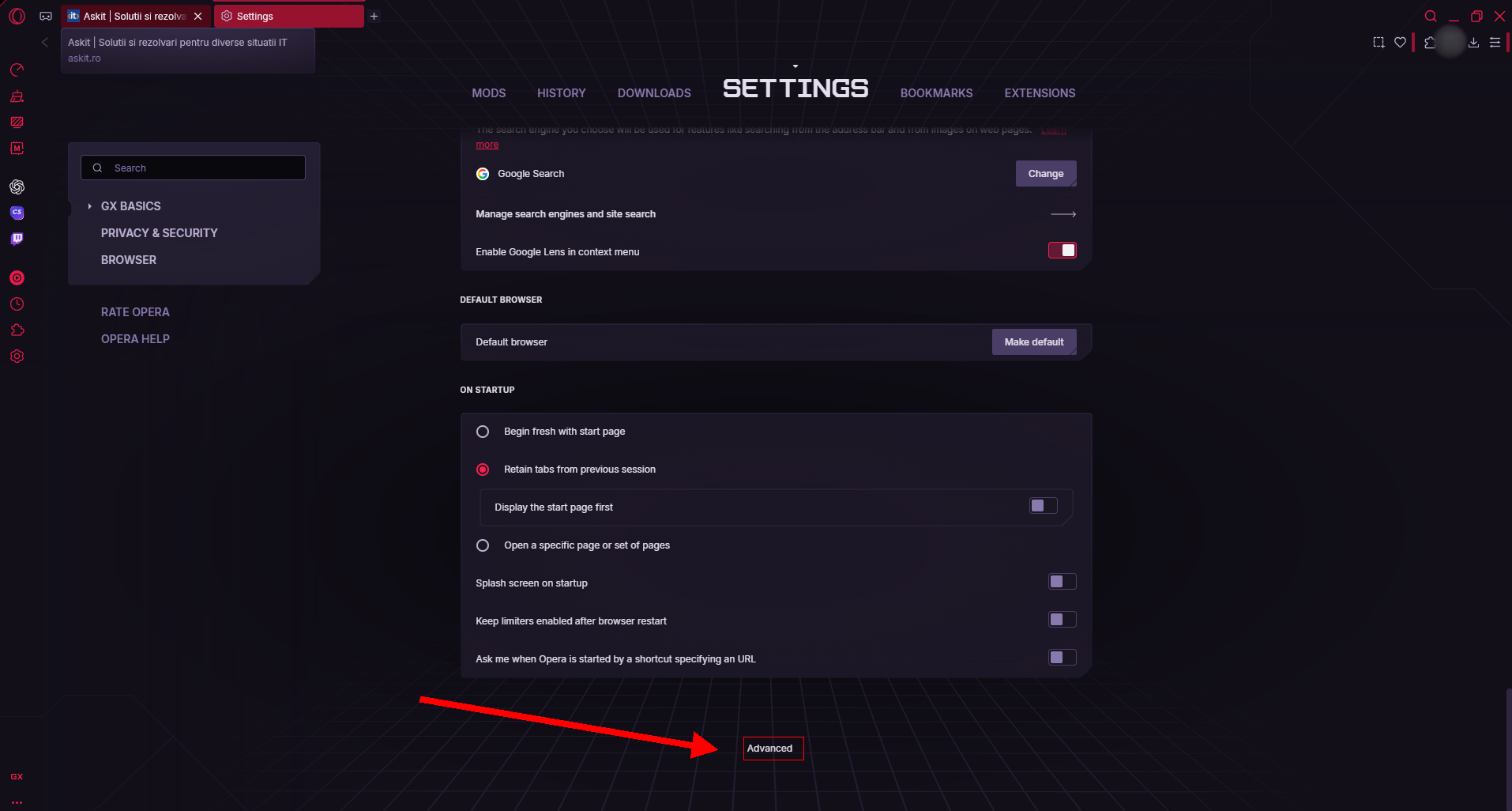
Task: Open the downloads arrow icon in toolbar
Action: (x=1473, y=43)
